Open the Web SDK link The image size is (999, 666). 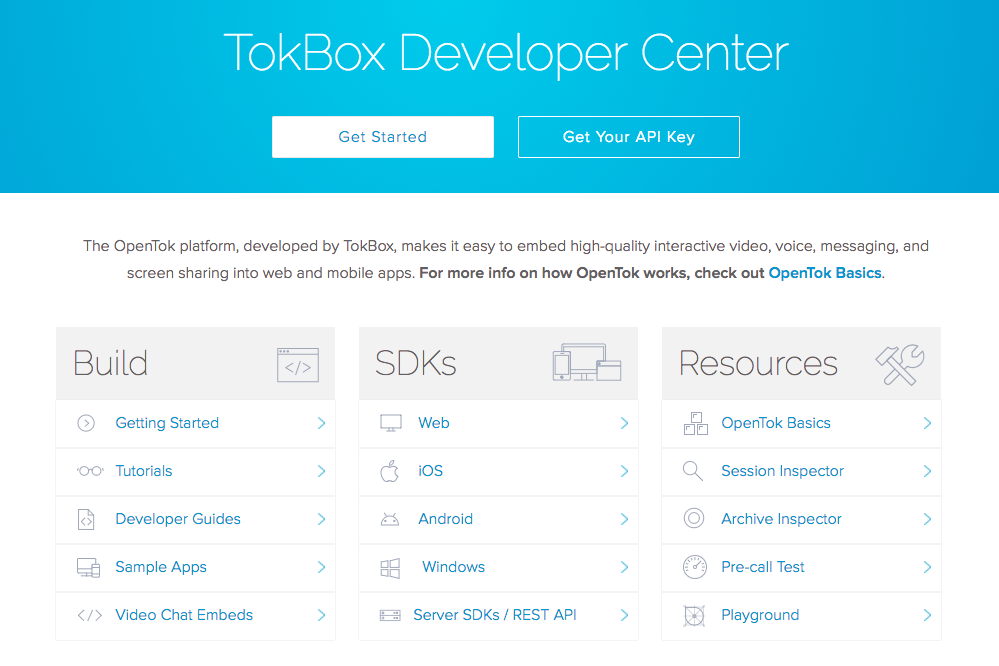tap(434, 423)
